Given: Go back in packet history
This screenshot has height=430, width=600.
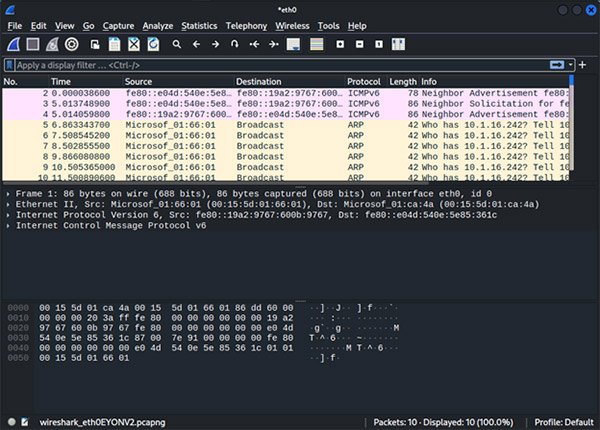Looking at the screenshot, I should (x=196, y=45).
